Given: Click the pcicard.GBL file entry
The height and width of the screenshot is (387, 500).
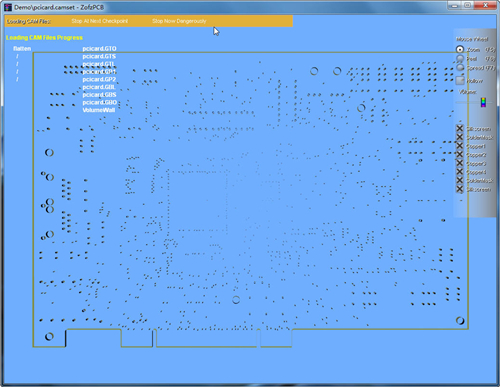Looking at the screenshot, I should click(99, 87).
